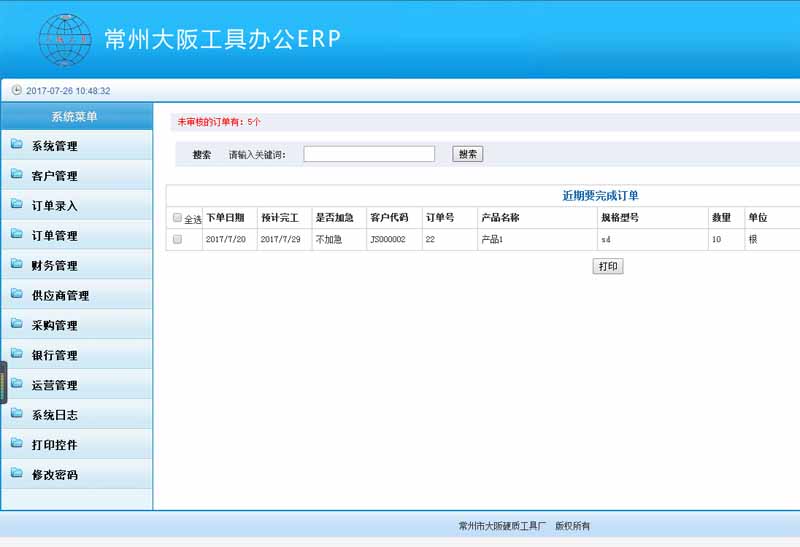The height and width of the screenshot is (547, 800).
Task: Tick the checkbox for order row 22
Action: tap(178, 240)
